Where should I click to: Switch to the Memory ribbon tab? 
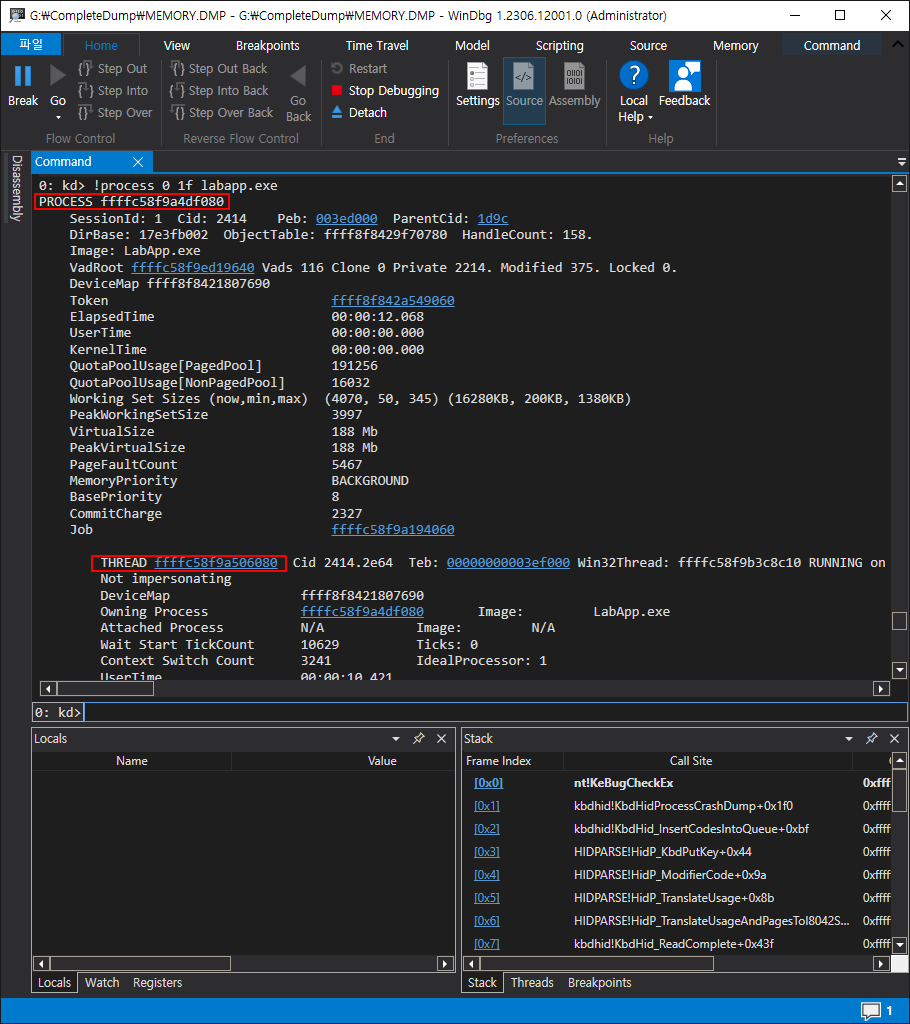(735, 46)
